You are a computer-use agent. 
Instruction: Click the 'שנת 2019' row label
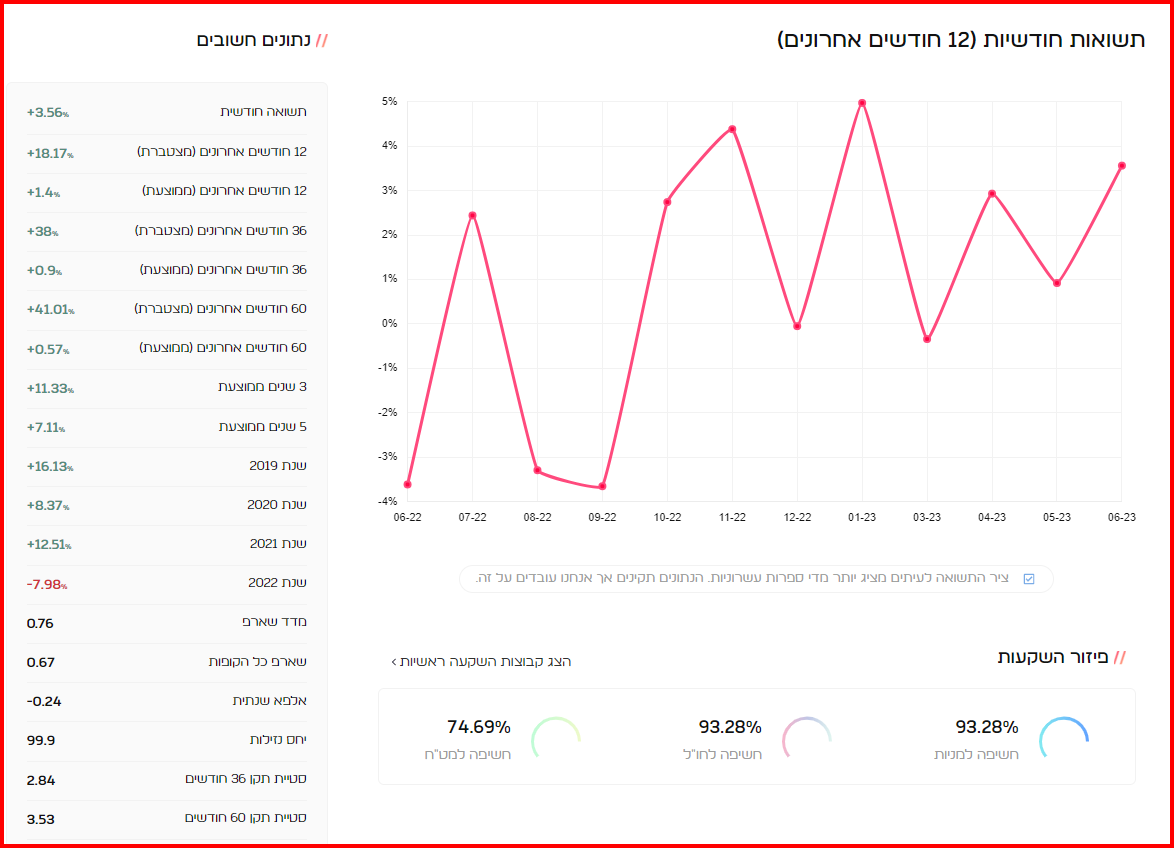(278, 466)
